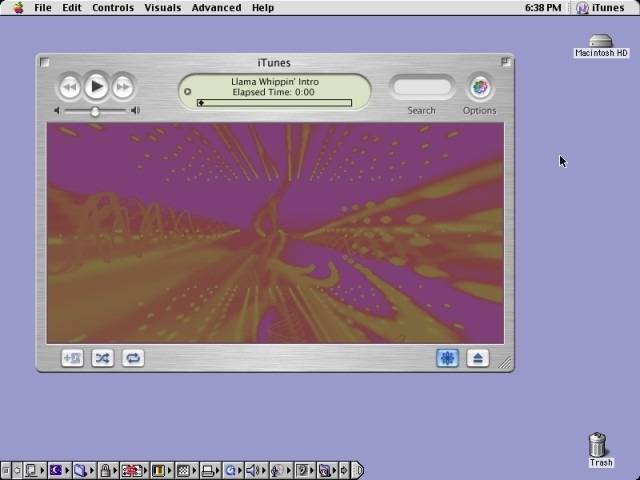Click the Trash icon on the desktop

pyautogui.click(x=598, y=446)
